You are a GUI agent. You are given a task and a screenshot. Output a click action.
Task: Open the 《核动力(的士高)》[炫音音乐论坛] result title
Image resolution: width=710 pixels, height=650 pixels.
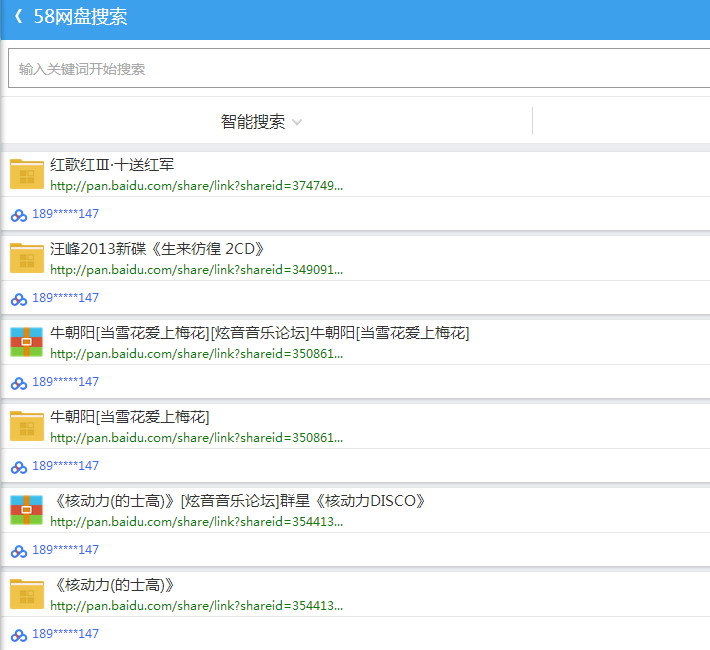click(x=238, y=501)
